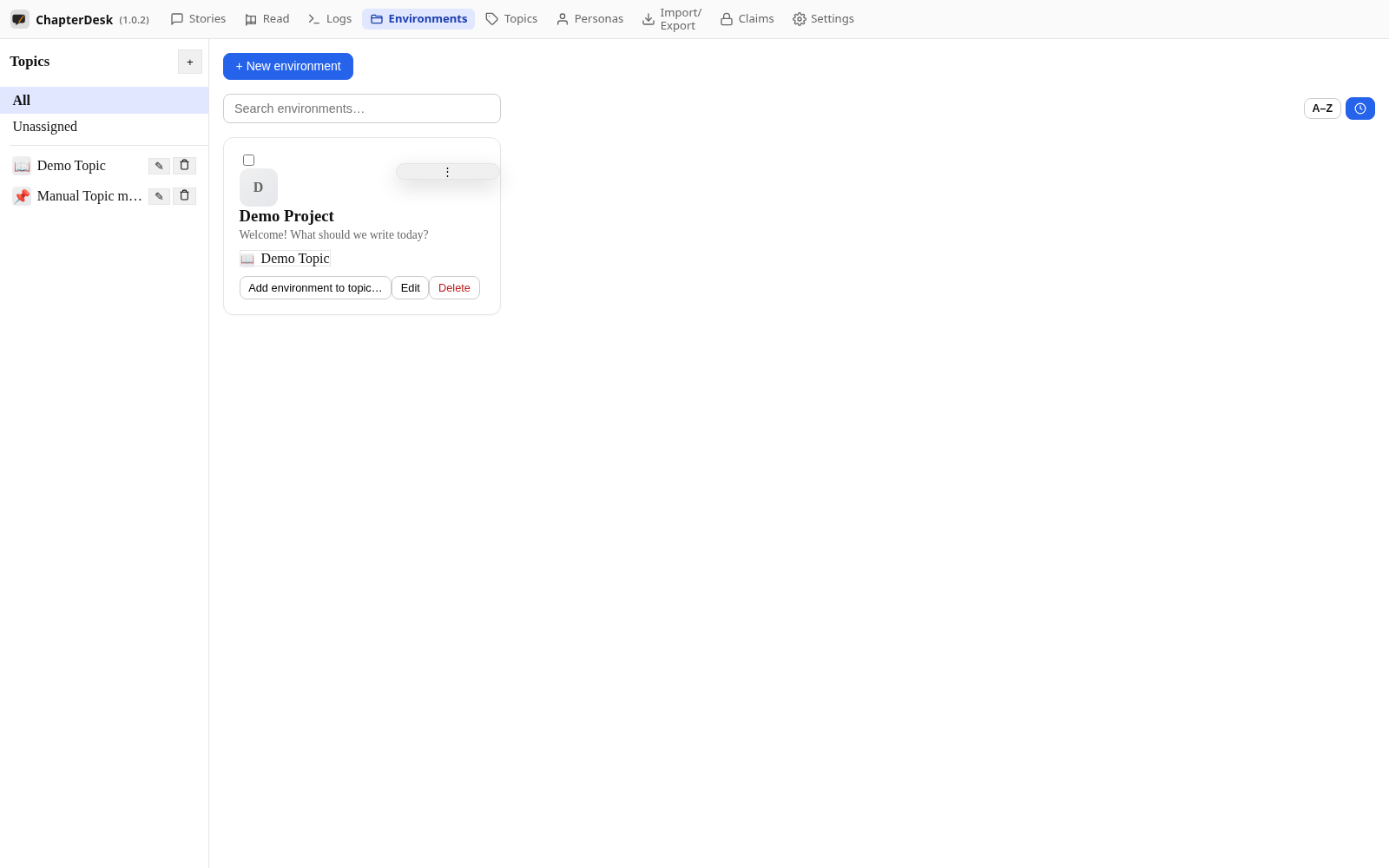Image resolution: width=1389 pixels, height=868 pixels.
Task: Click the Manual Topic pin emoji
Action: [x=22, y=196]
